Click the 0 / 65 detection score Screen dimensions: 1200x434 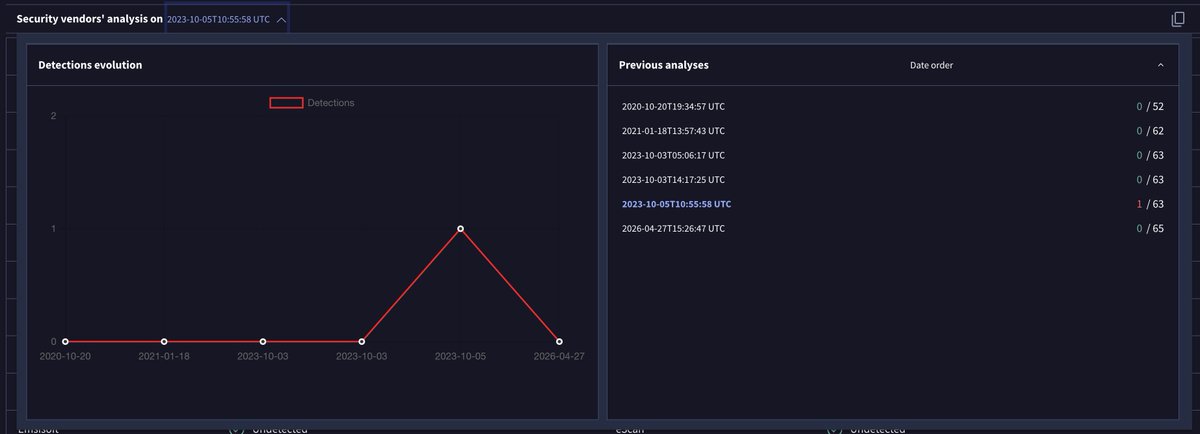click(1149, 228)
